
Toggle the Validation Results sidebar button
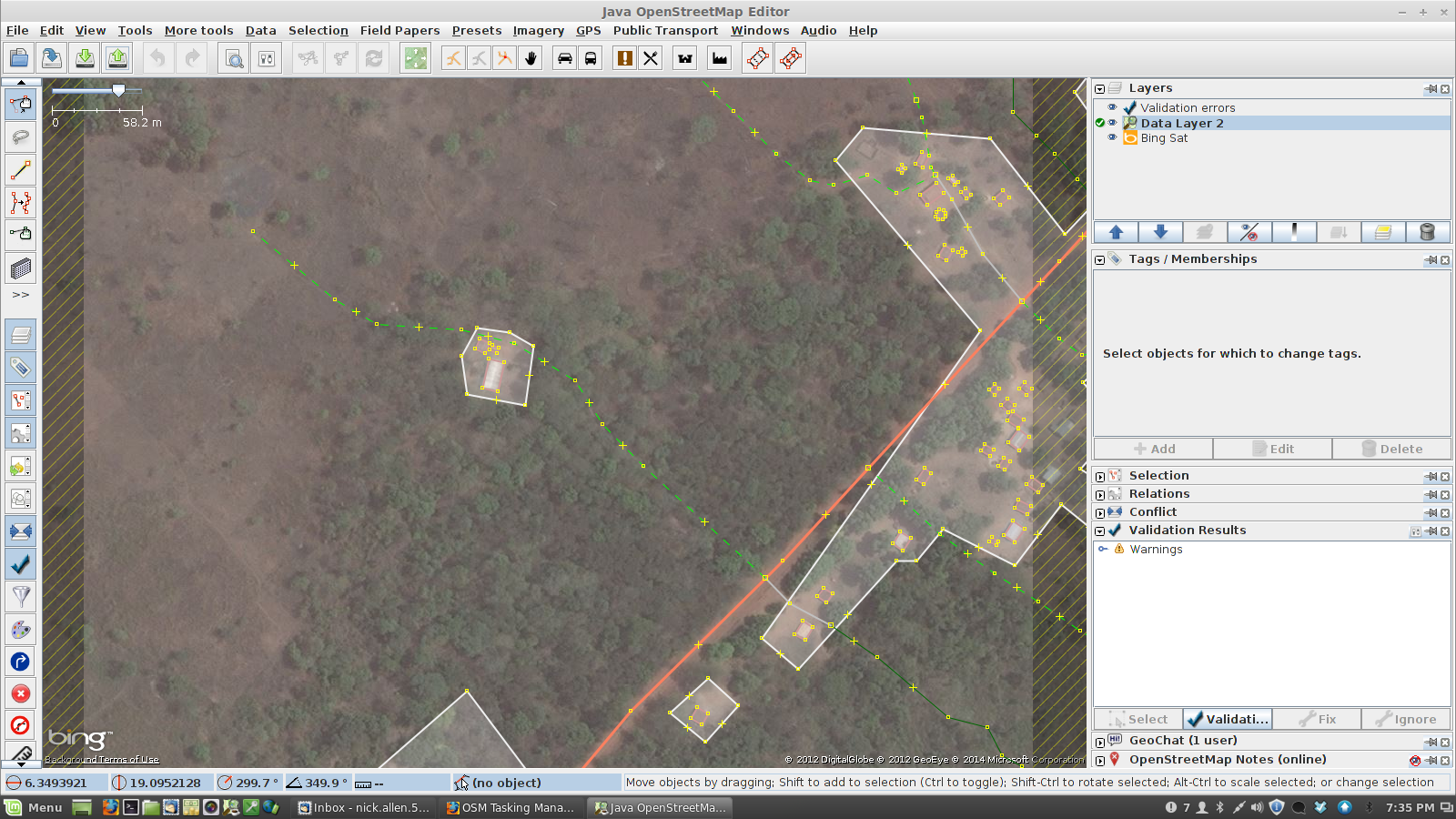(x=21, y=564)
